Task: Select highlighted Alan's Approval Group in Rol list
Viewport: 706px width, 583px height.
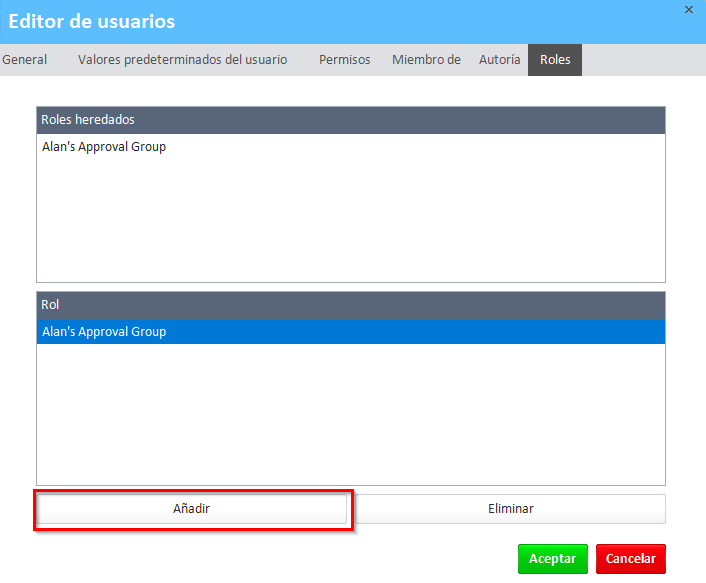Action: [x=104, y=332]
